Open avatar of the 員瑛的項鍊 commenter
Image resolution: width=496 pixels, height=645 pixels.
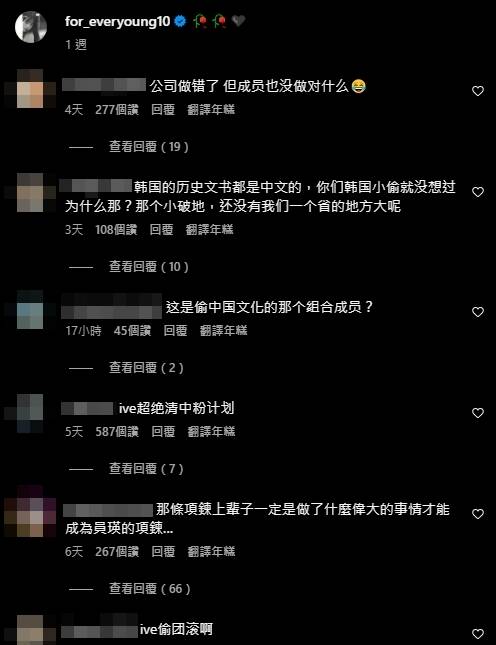click(30, 511)
